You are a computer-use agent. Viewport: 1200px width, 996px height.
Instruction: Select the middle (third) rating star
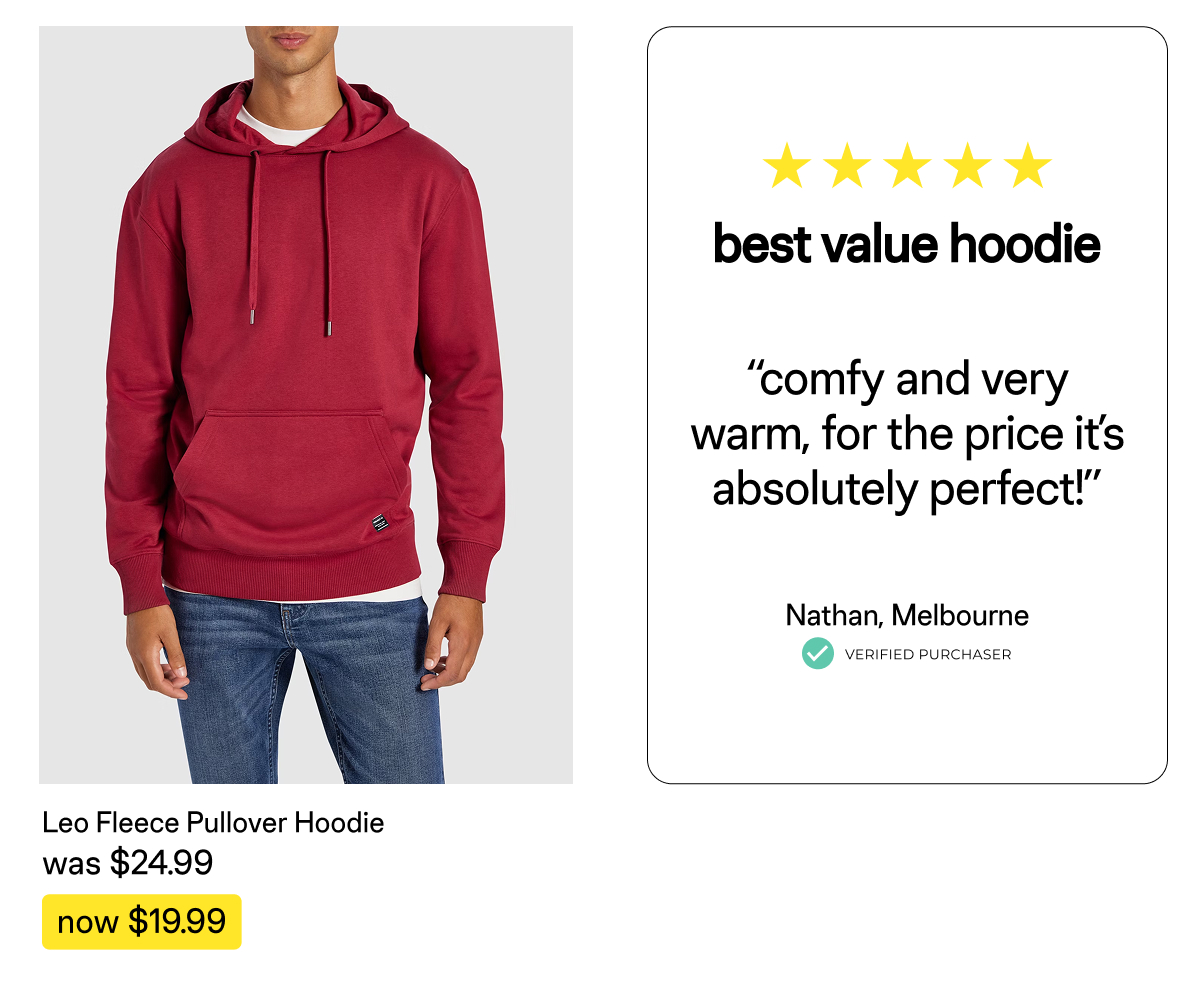coord(907,166)
